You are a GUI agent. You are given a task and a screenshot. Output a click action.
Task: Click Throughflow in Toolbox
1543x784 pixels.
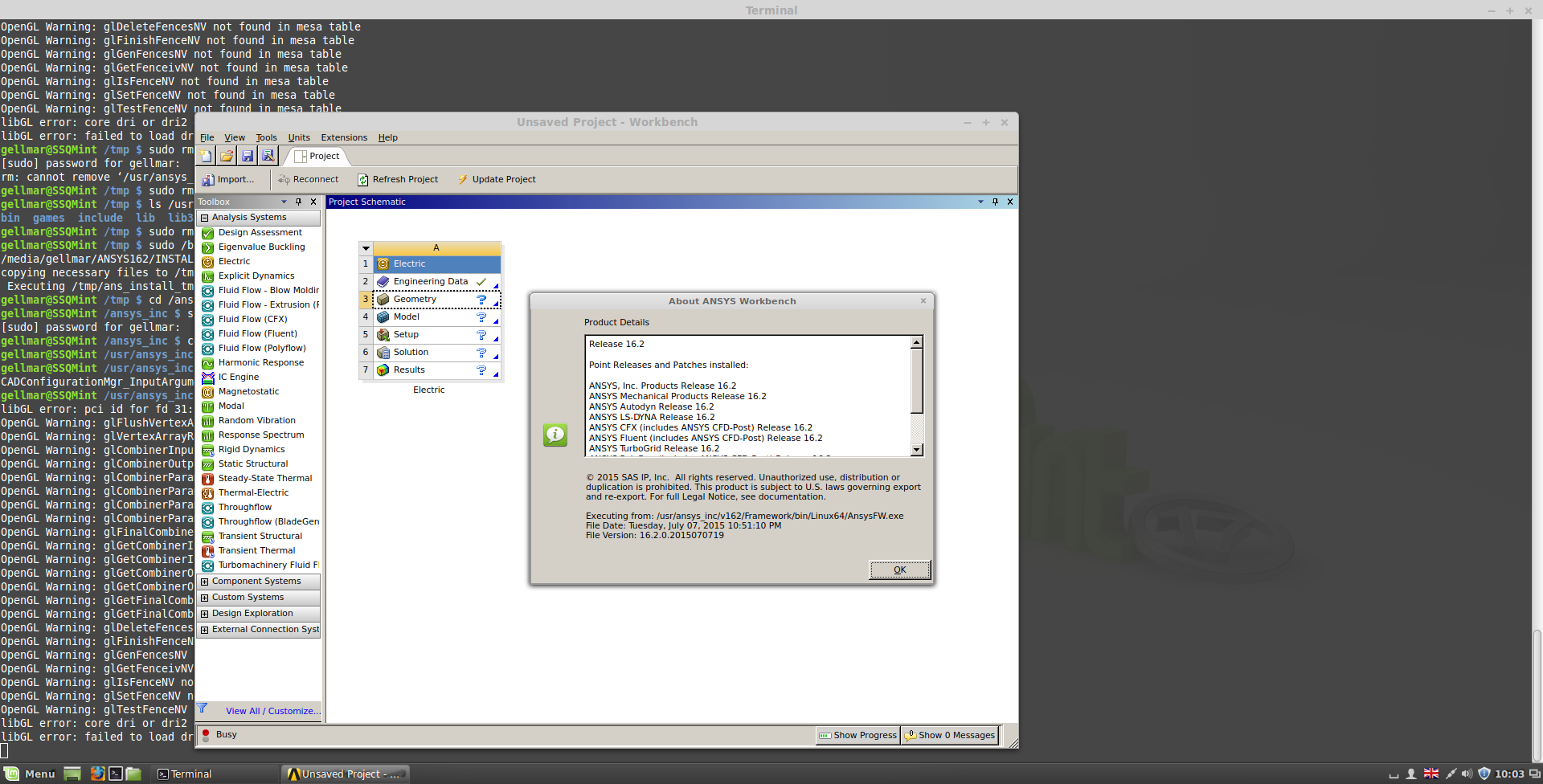(245, 508)
